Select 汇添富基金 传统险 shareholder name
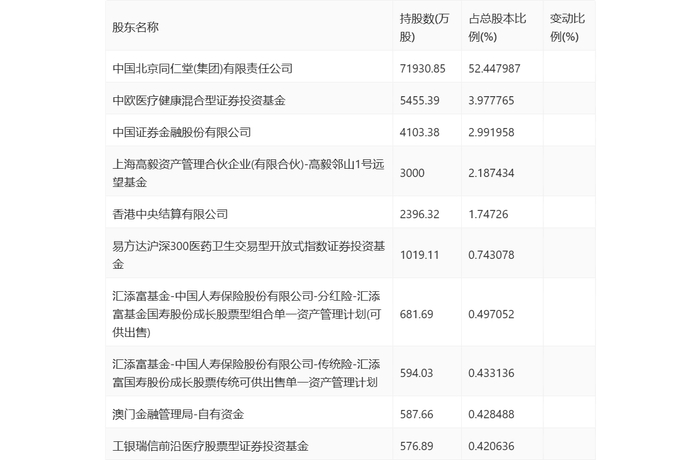Screen dimensions: 700x460 click(246, 373)
